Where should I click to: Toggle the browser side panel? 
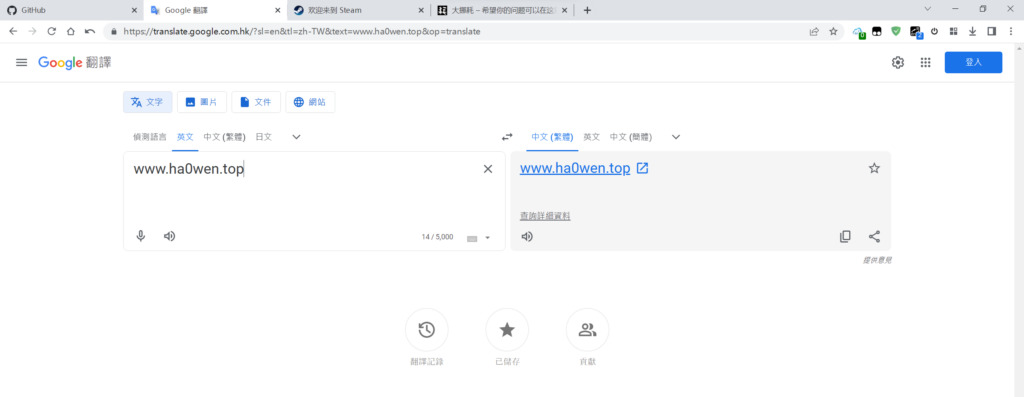point(991,31)
